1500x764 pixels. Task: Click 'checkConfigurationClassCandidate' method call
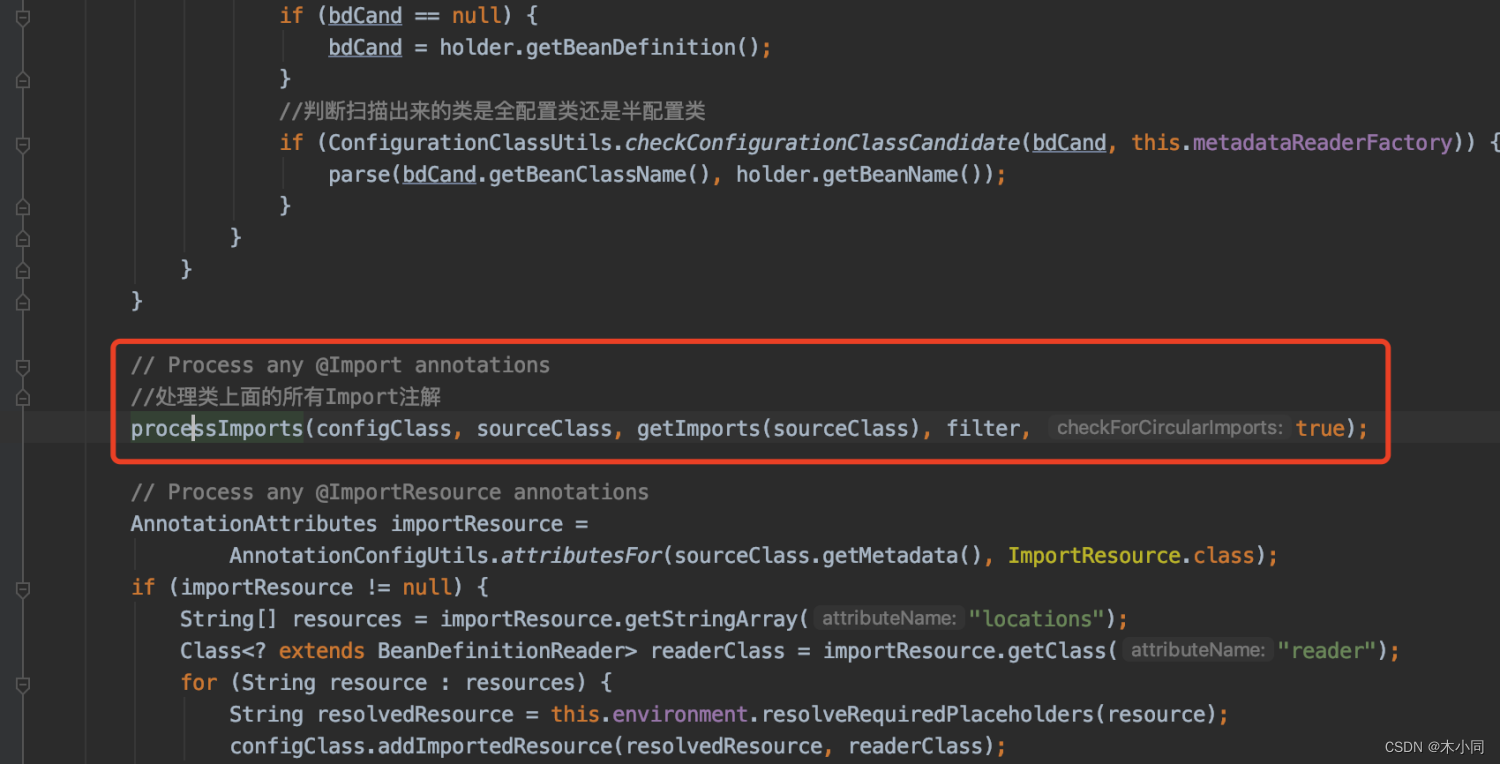point(822,143)
